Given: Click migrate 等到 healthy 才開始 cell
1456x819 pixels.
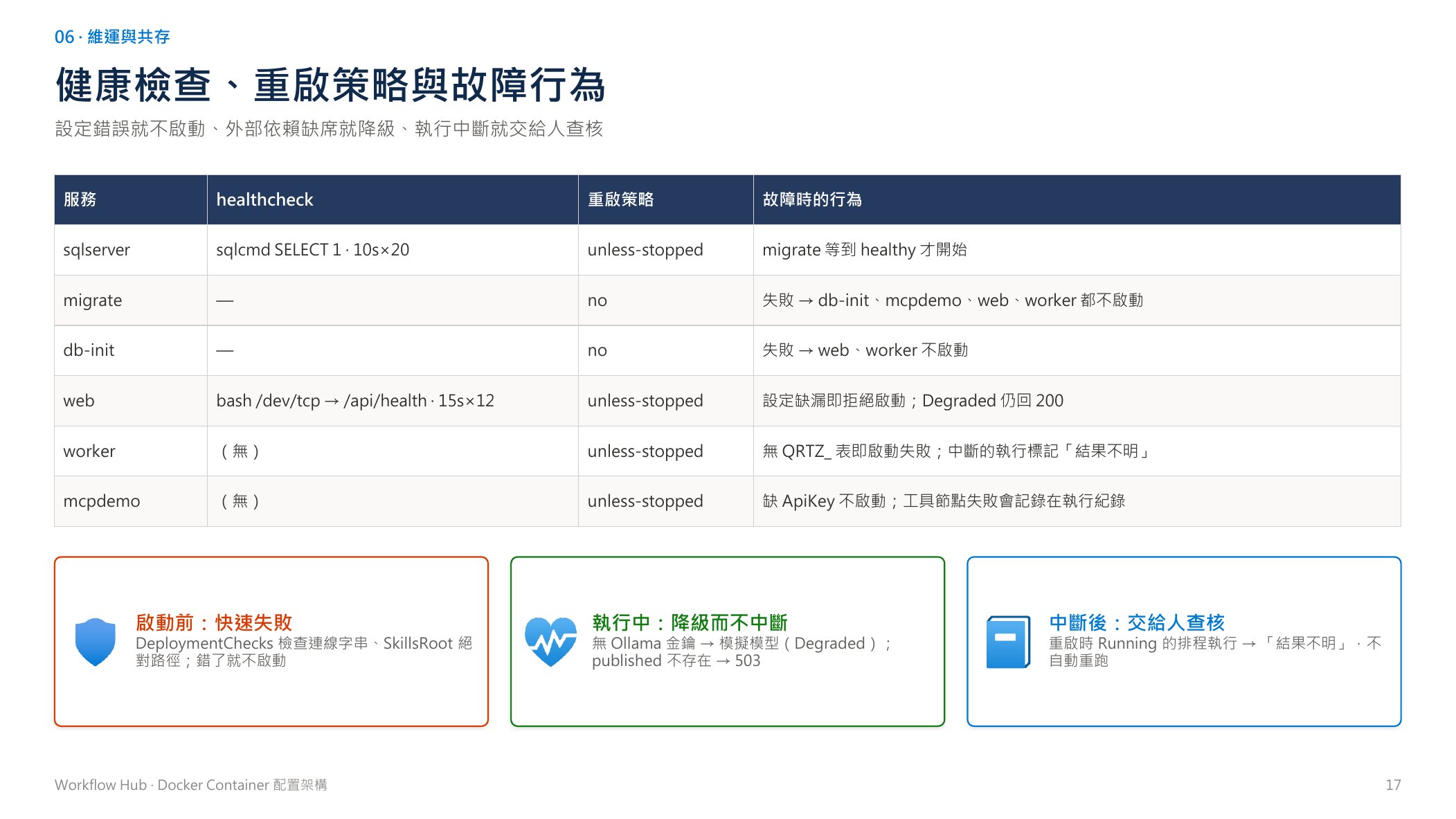Looking at the screenshot, I should tap(1077, 250).
